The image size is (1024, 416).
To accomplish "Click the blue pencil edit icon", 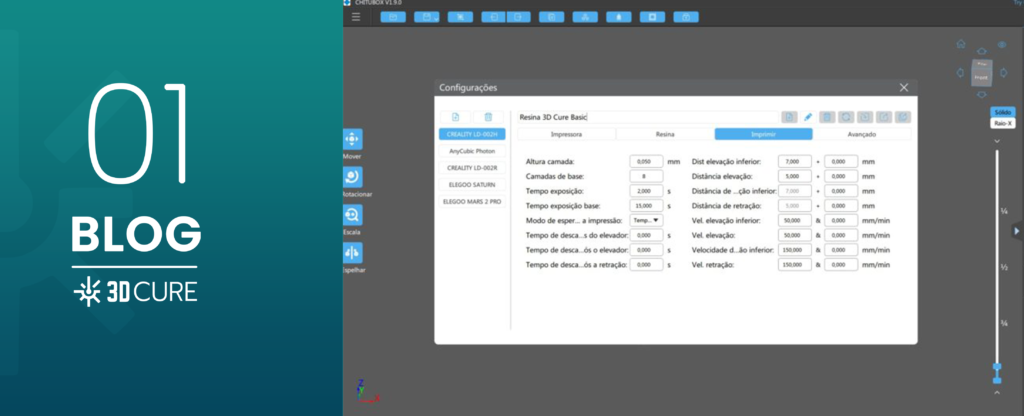I will 808,117.
